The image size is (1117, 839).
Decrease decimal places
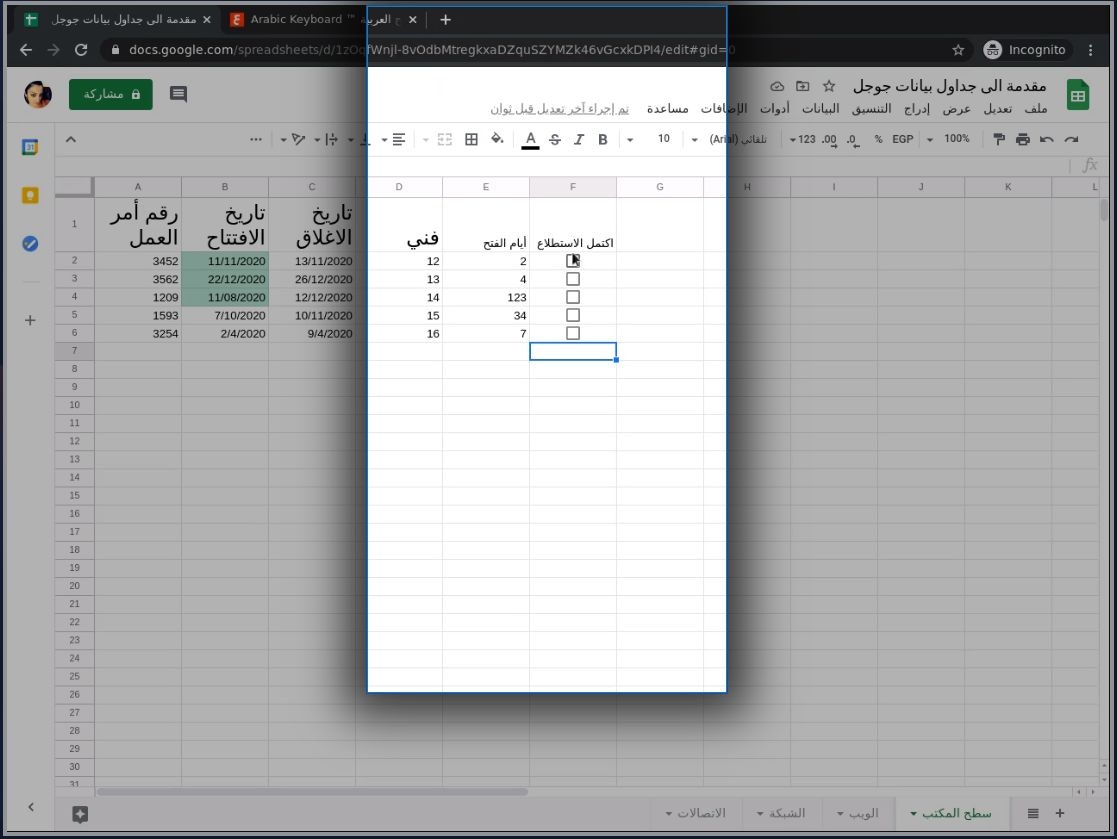[853, 139]
